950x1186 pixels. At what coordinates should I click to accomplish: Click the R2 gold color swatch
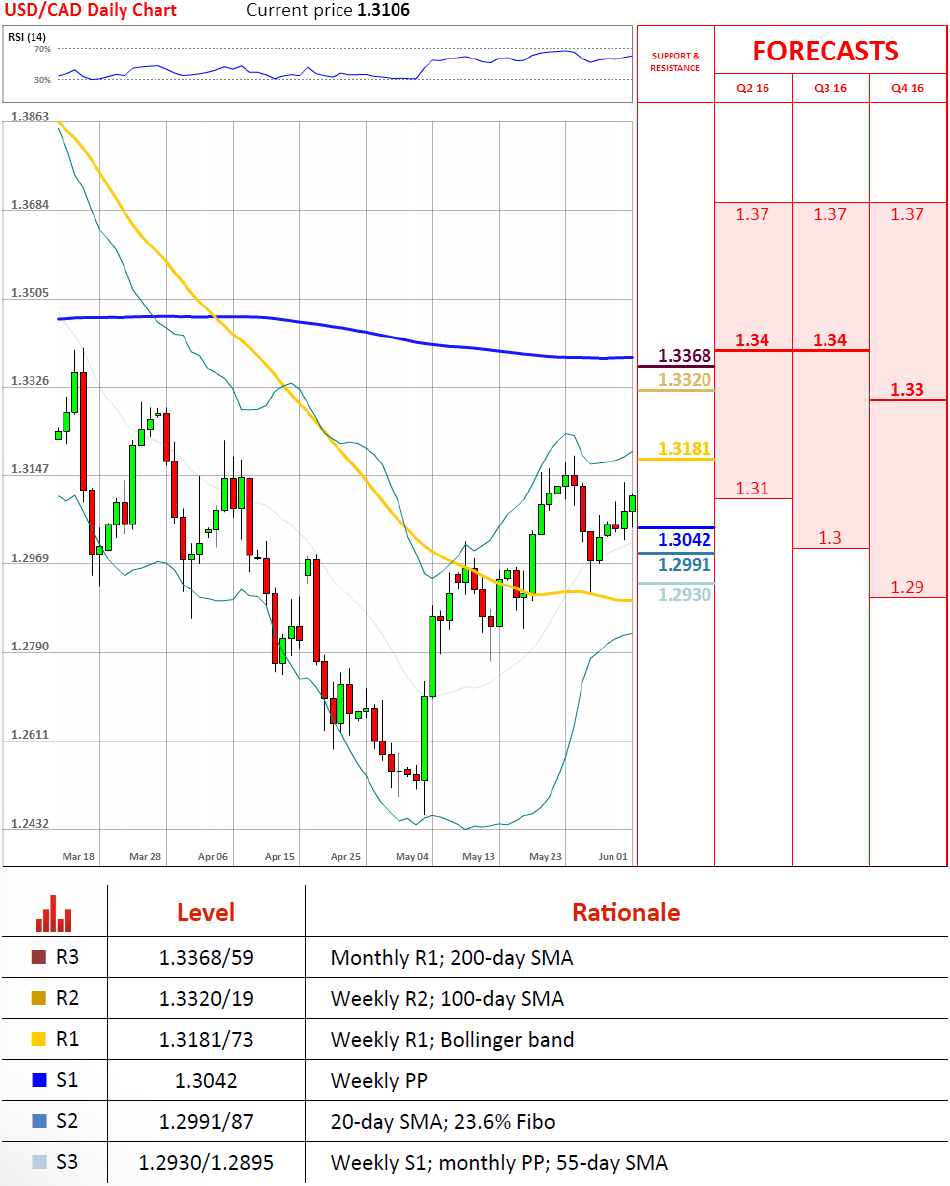[39, 998]
